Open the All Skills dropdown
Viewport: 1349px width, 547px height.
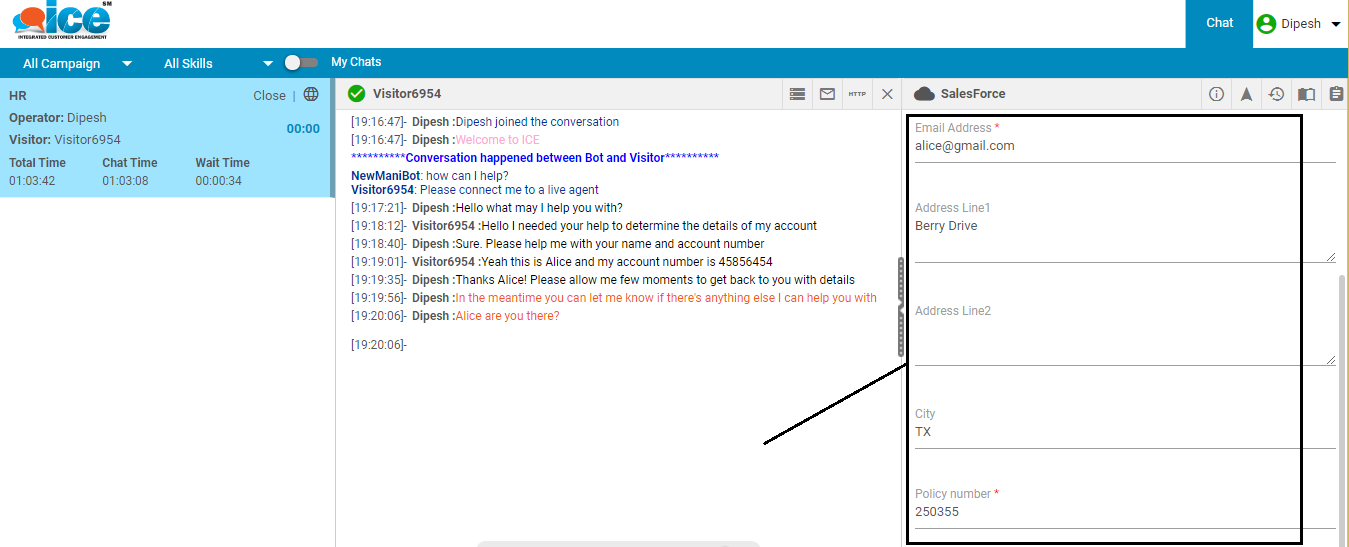tap(218, 63)
